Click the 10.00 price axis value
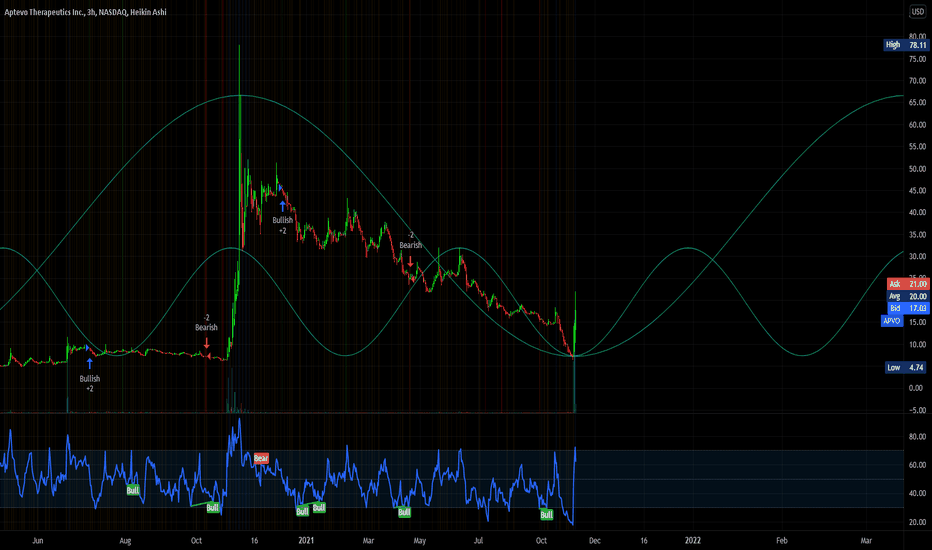 (x=917, y=344)
